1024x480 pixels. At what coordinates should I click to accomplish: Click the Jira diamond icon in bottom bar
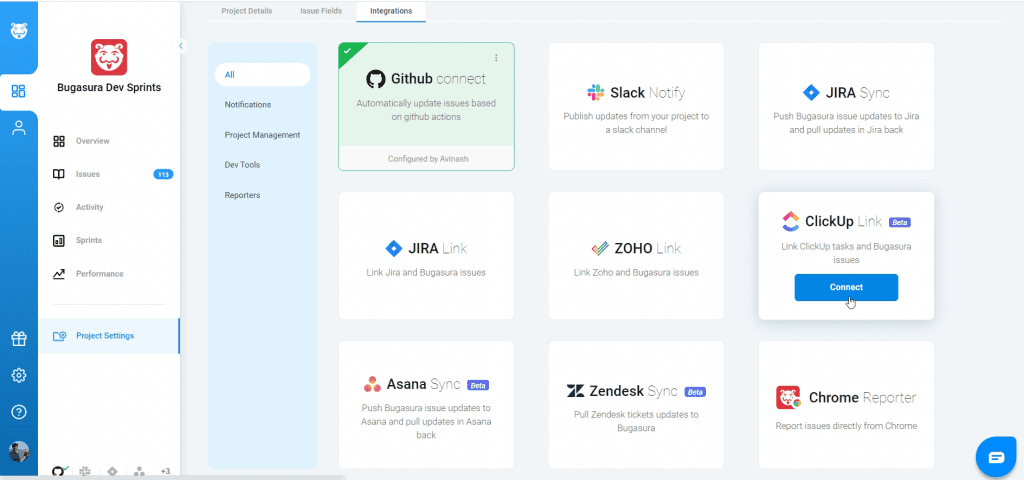[x=112, y=471]
